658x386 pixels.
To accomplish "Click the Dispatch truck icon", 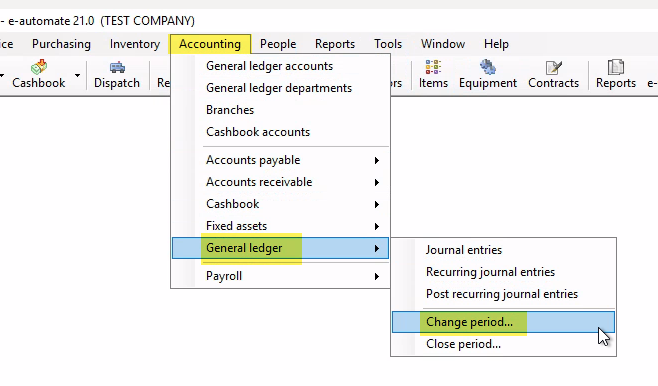I will point(117,67).
